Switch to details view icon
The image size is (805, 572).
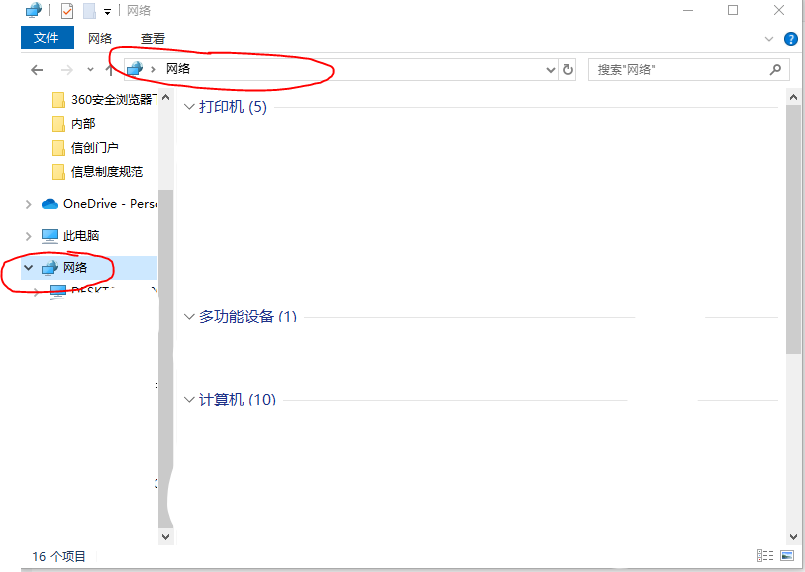(x=765, y=556)
